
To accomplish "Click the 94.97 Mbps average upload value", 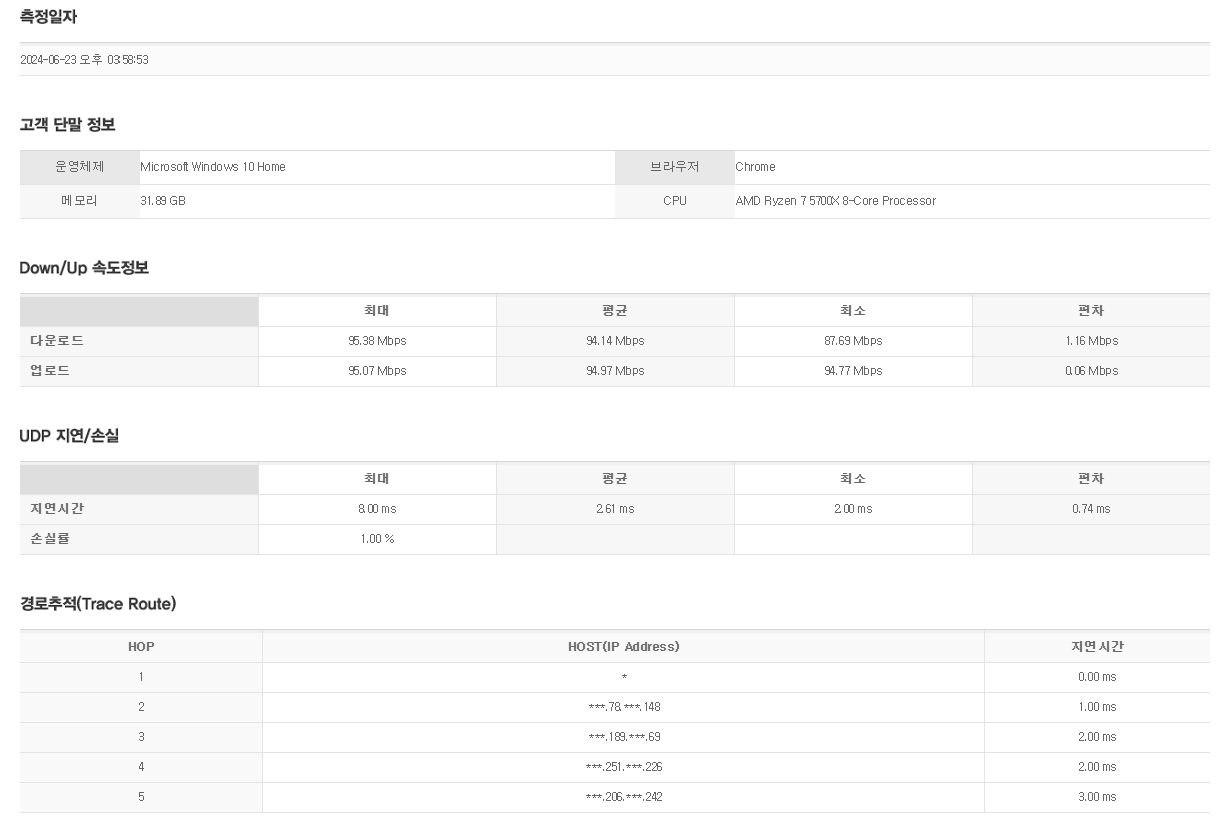I will (615, 371).
